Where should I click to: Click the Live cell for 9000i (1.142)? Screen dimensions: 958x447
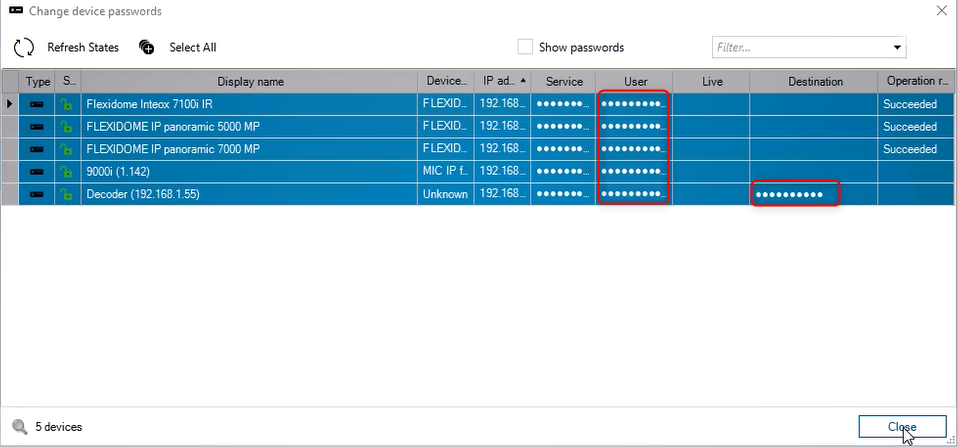[x=712, y=172]
